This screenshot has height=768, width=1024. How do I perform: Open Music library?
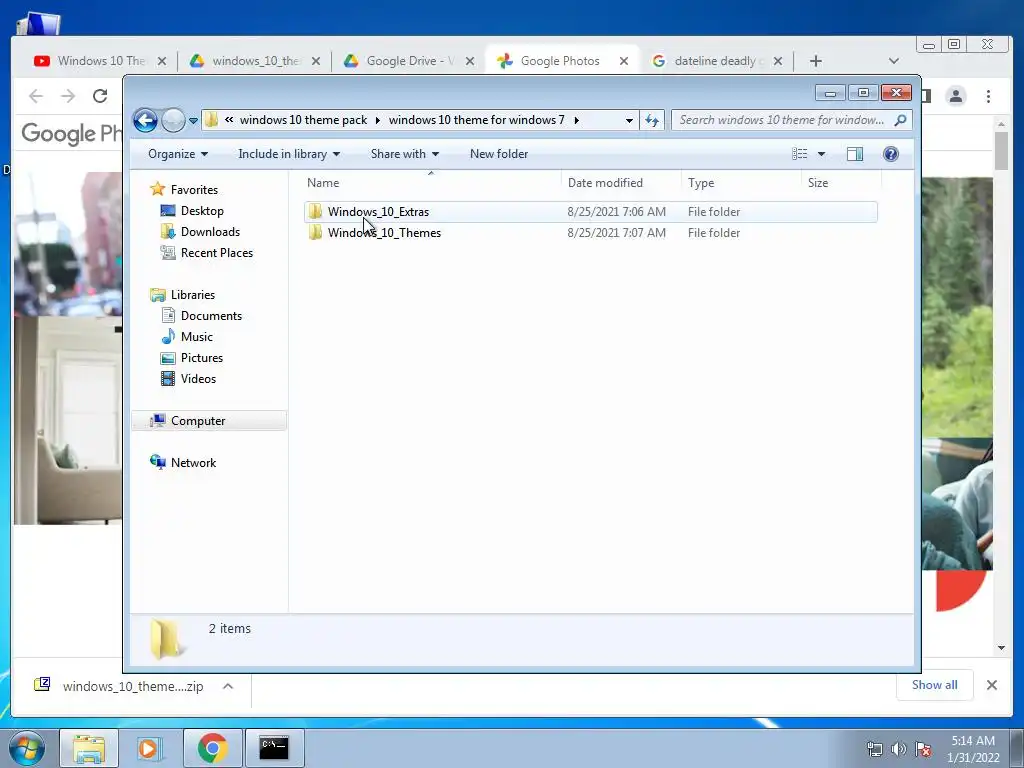tap(197, 337)
